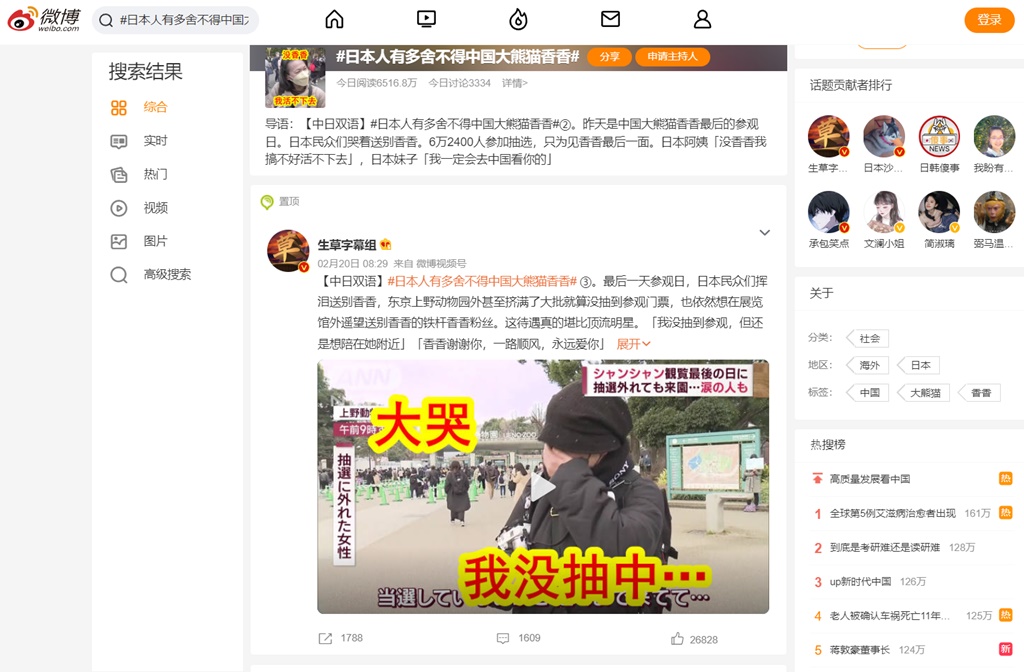Like the post with 26828 likes
The image size is (1024, 672).
[678, 638]
